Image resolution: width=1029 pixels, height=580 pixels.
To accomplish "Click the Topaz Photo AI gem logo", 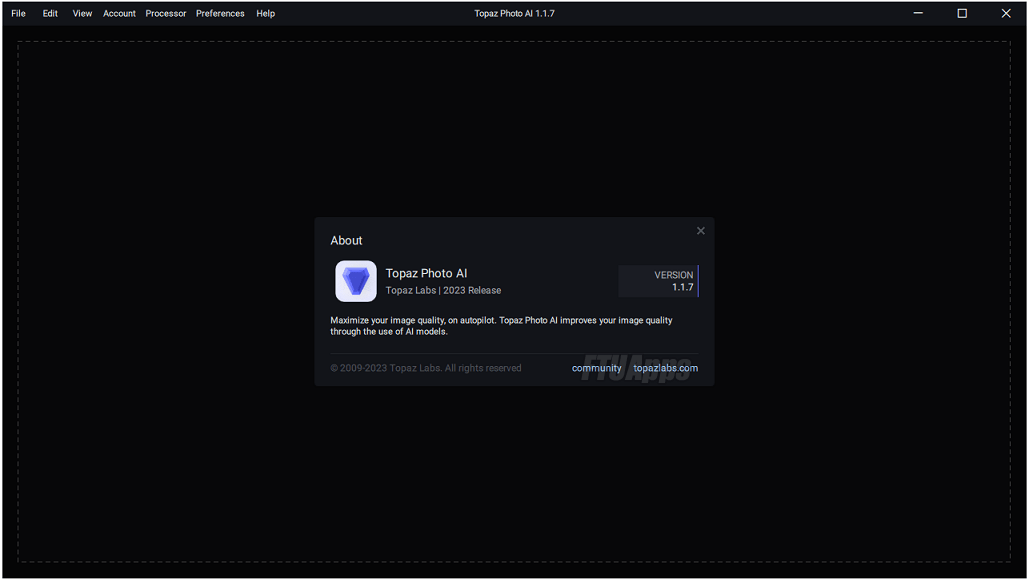I will coord(356,281).
